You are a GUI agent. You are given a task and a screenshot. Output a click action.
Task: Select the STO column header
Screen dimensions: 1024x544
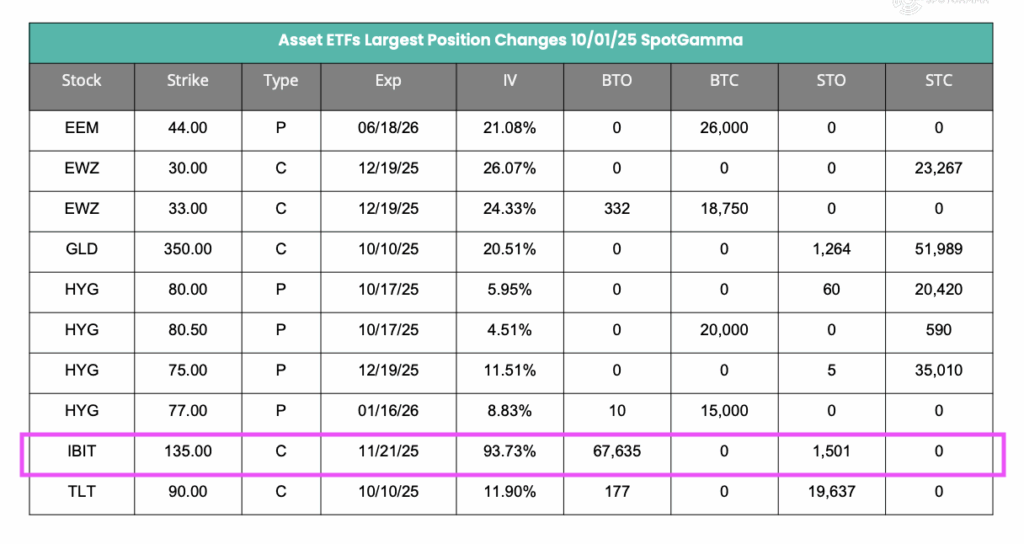832,80
